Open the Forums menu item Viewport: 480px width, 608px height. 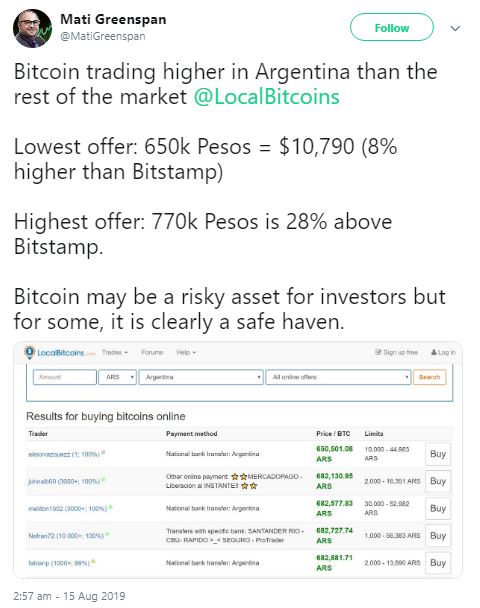152,352
